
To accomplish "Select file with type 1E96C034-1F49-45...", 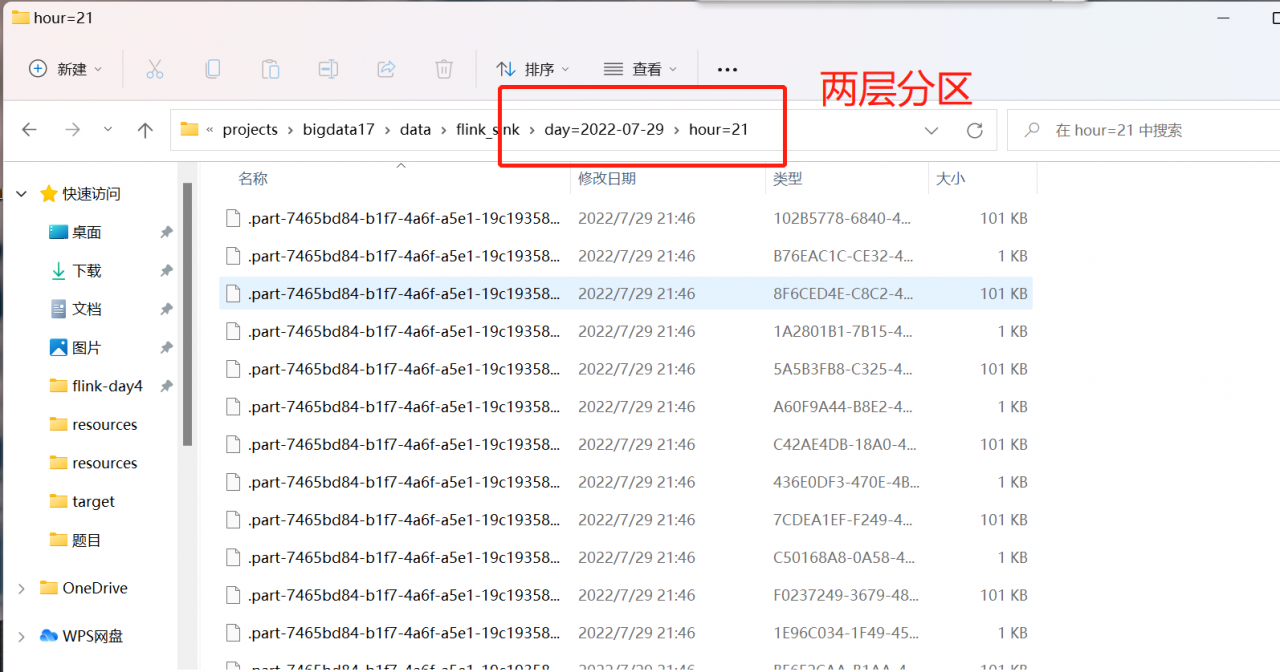I will (626, 633).
